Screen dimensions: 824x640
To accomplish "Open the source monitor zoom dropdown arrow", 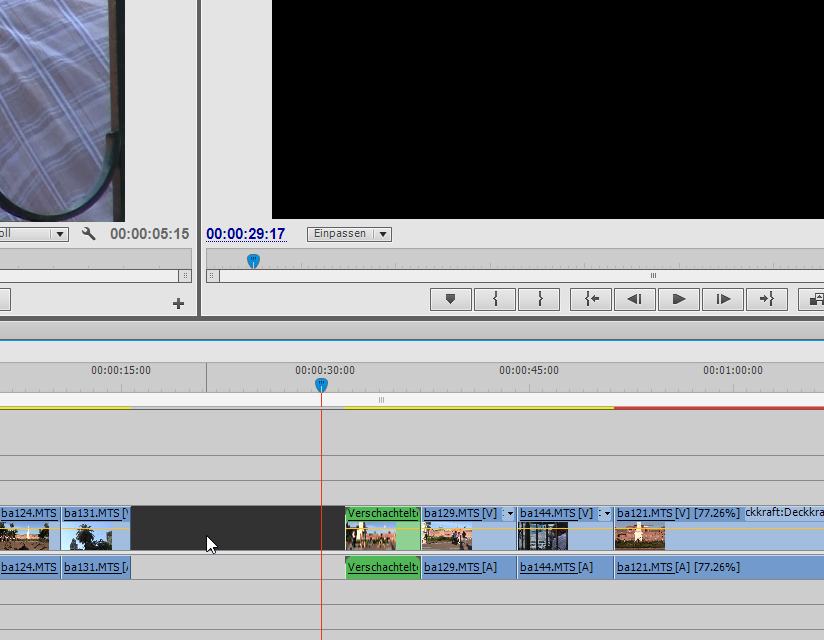I will [60, 234].
